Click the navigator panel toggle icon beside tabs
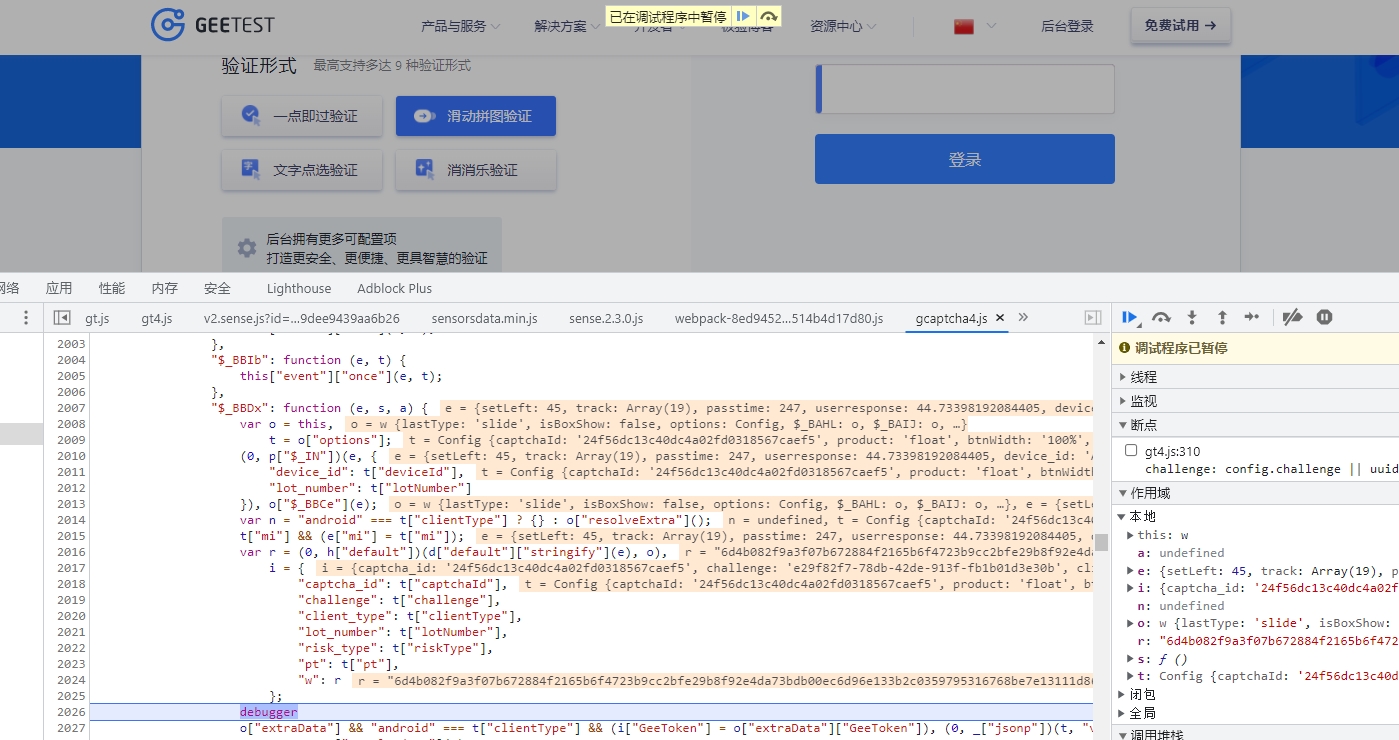 pos(64,317)
